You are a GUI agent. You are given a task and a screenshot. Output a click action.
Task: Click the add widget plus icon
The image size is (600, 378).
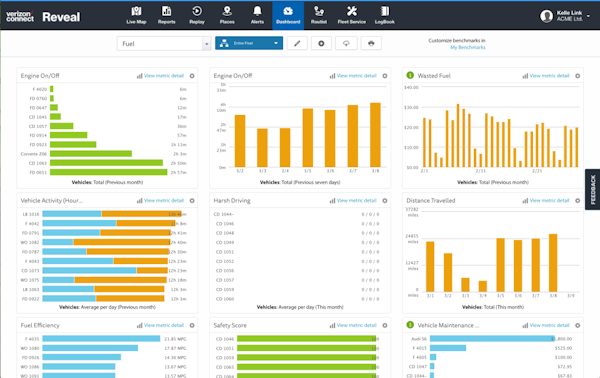tap(321, 43)
